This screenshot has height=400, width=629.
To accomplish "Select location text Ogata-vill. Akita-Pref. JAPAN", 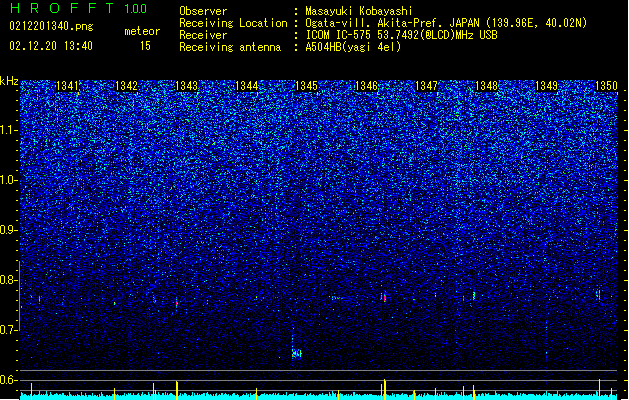I will (x=392, y=23).
